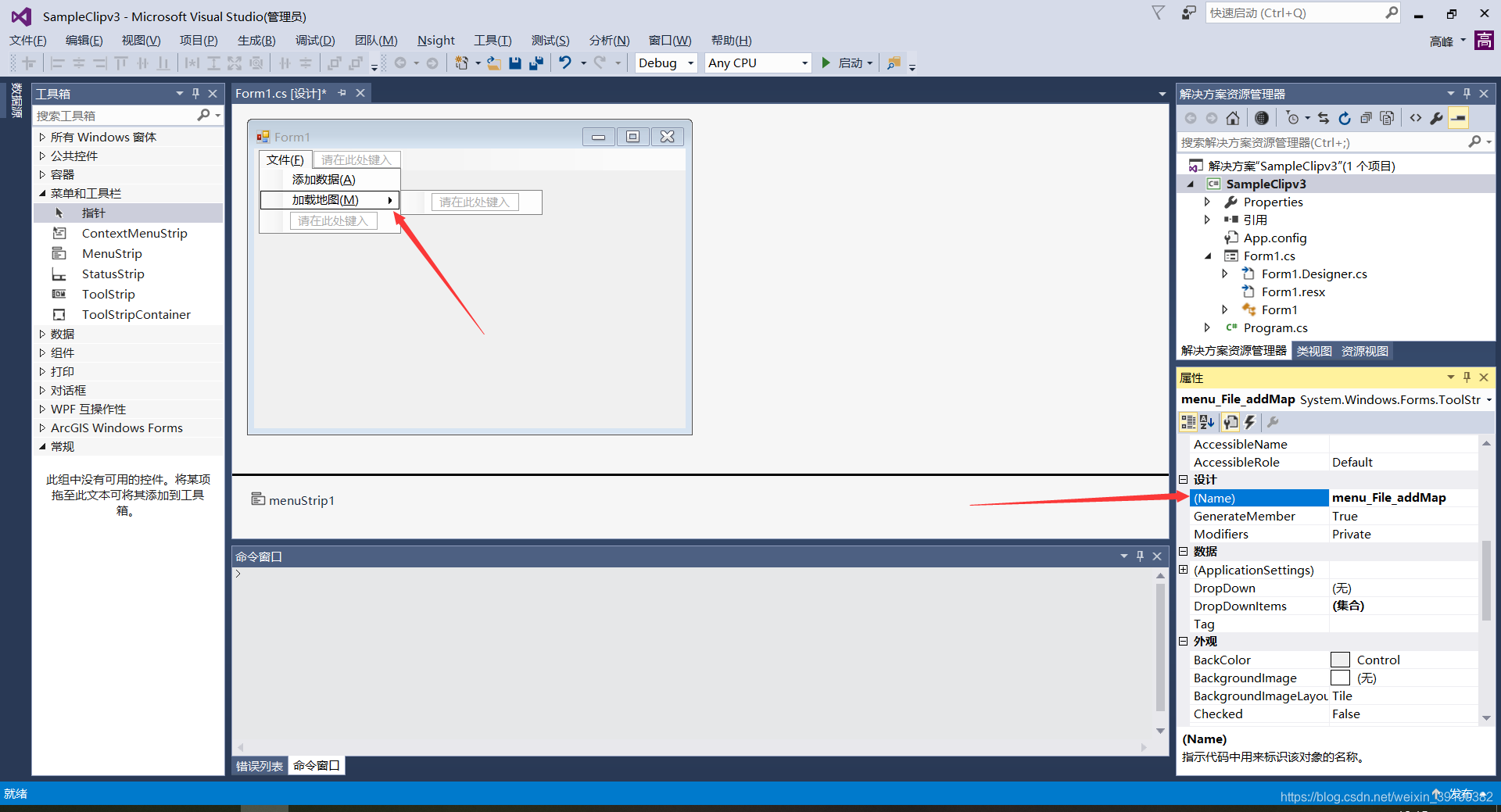Screen dimensions: 1501x812
Task: Select Form1.resx in Solution Explorer
Action: coord(1293,292)
